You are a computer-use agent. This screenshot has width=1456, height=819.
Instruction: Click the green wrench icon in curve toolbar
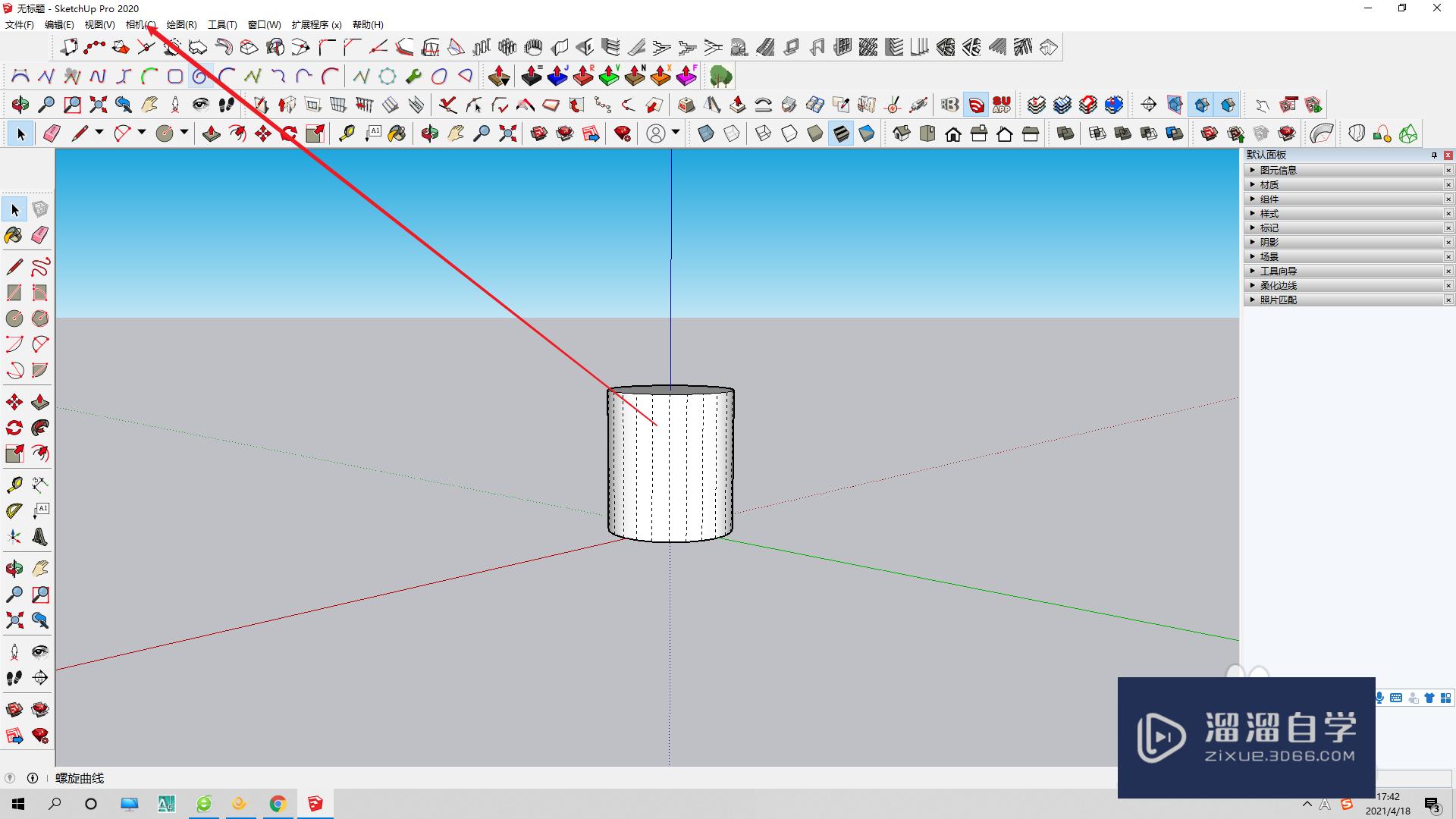click(x=413, y=76)
